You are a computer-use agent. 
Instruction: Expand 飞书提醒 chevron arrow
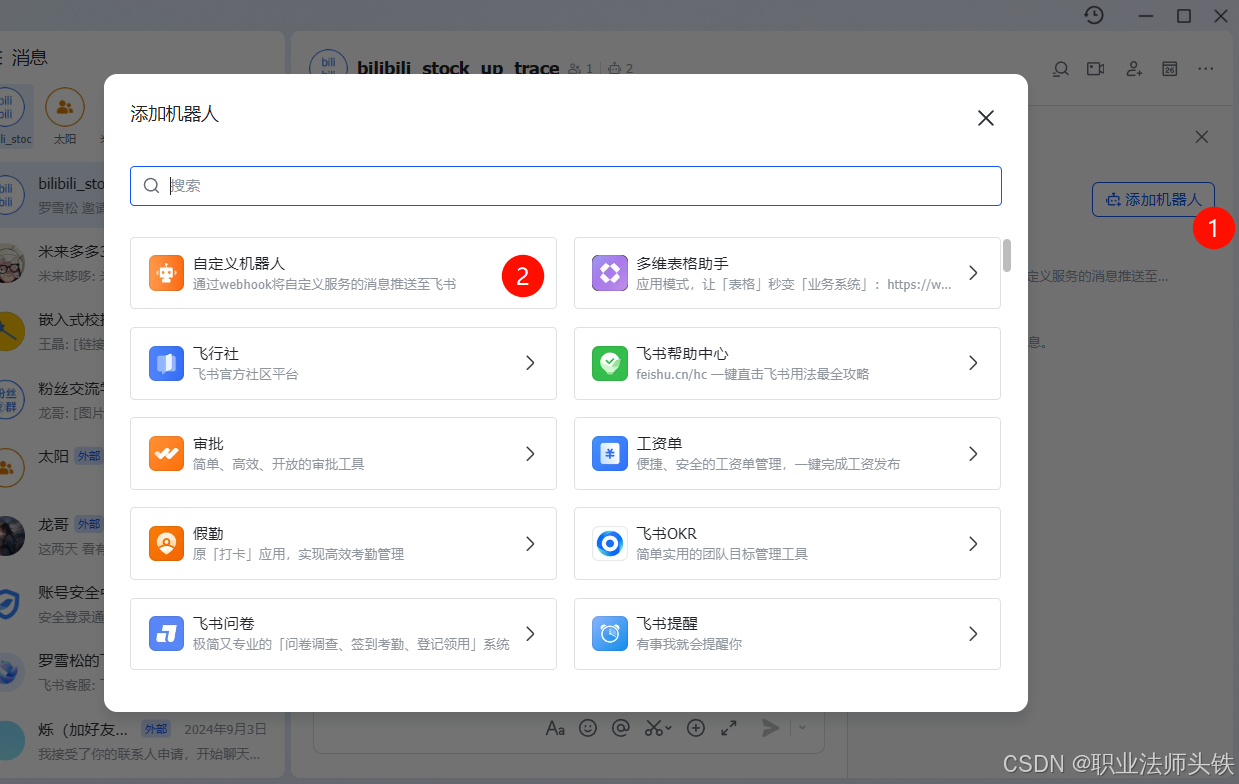point(973,633)
